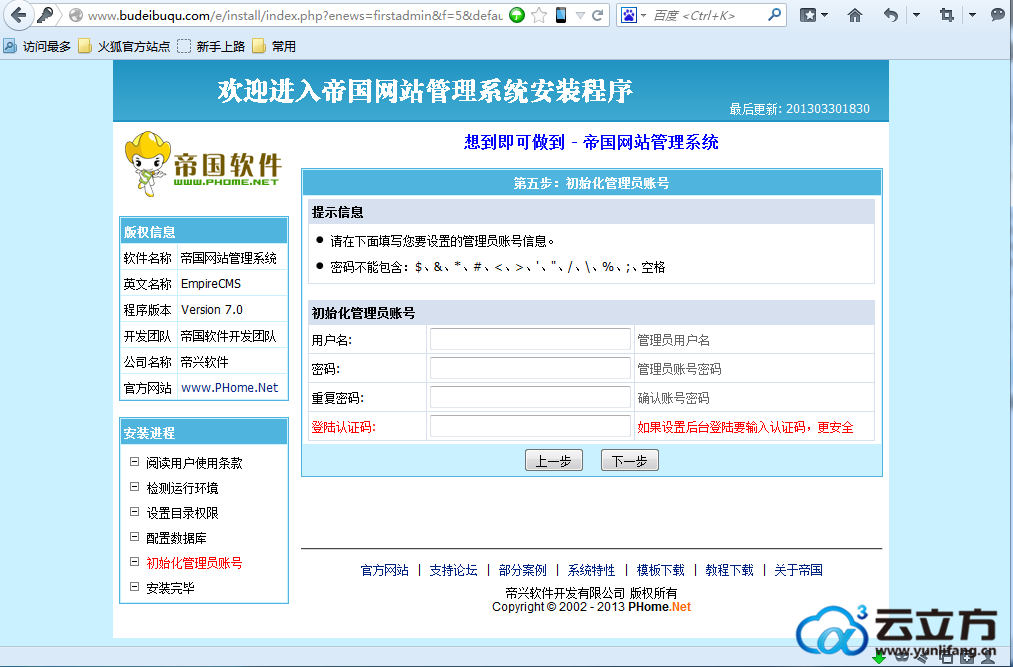Click the 第五步：初始化管理员账号 header

tap(591, 183)
